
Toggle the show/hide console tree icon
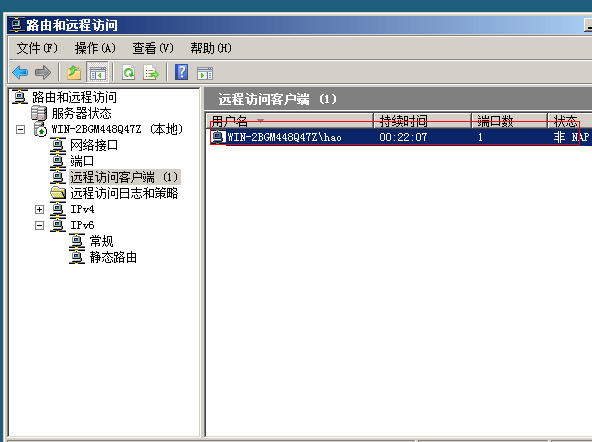click(x=97, y=72)
